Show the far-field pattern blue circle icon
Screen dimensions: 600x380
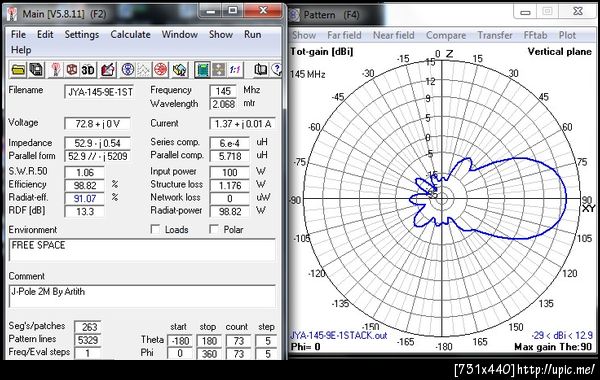[x=128, y=70]
